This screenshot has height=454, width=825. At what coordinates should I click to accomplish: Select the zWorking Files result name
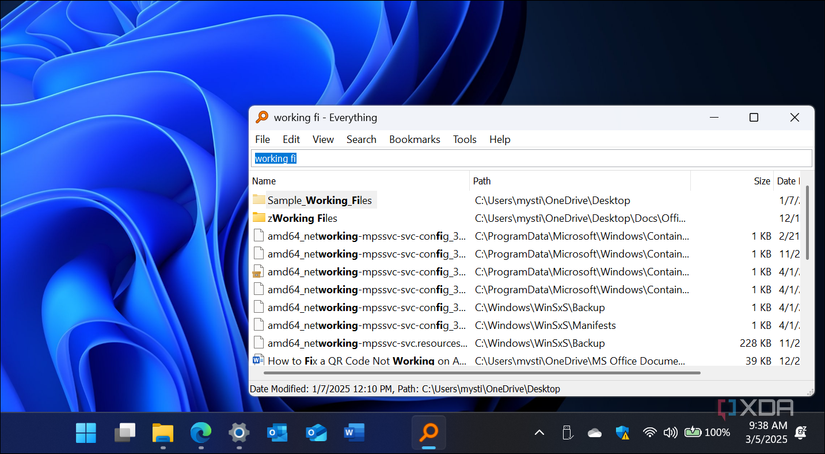click(x=302, y=218)
